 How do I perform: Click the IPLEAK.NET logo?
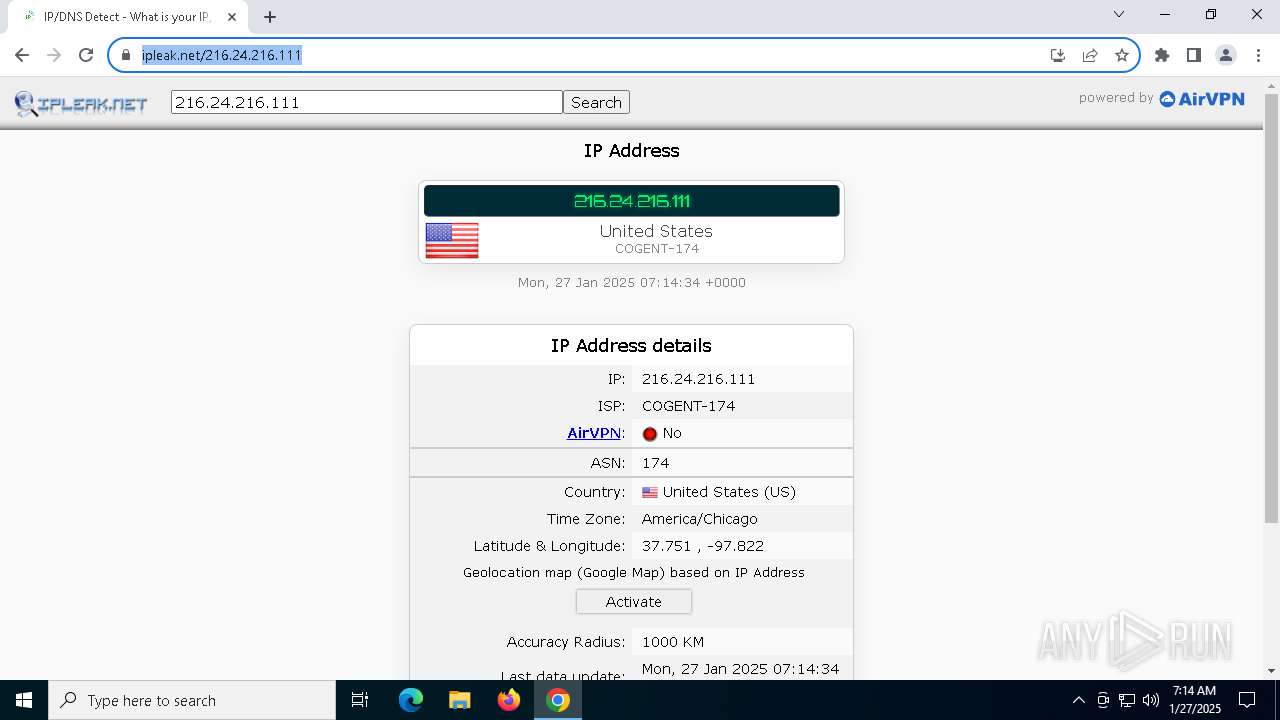[81, 102]
